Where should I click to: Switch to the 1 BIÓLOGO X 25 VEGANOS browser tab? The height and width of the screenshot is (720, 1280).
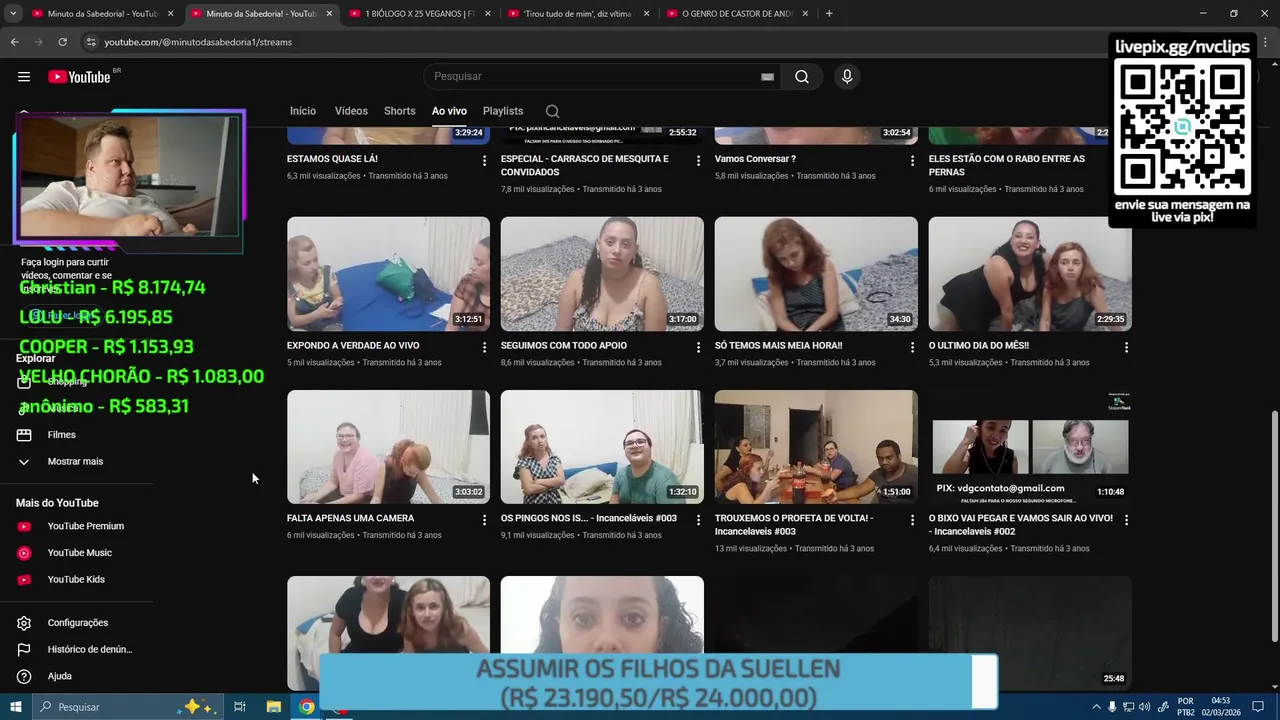tap(419, 14)
